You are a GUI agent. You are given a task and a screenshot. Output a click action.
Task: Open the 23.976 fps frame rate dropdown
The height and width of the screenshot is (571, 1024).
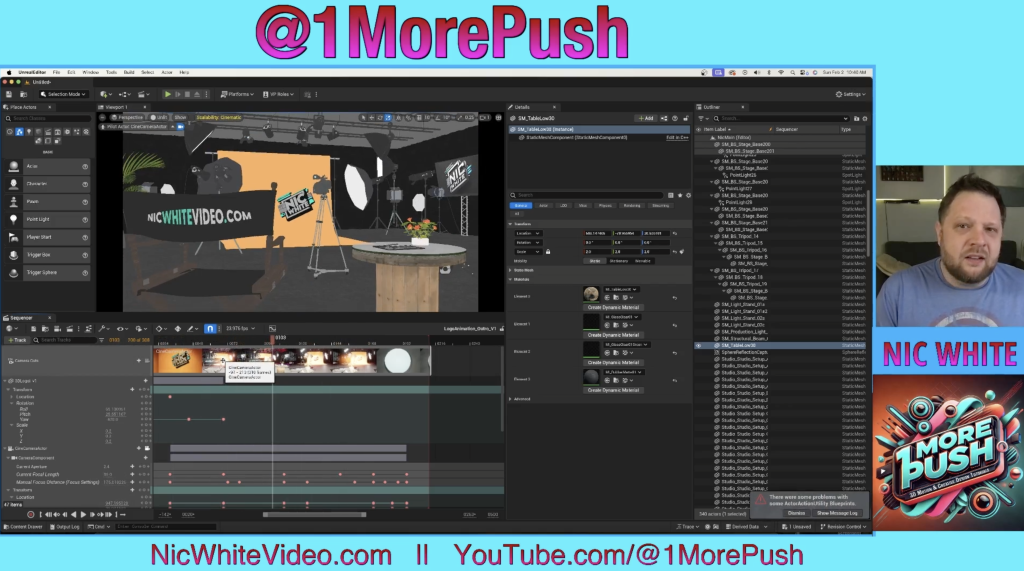coord(241,329)
